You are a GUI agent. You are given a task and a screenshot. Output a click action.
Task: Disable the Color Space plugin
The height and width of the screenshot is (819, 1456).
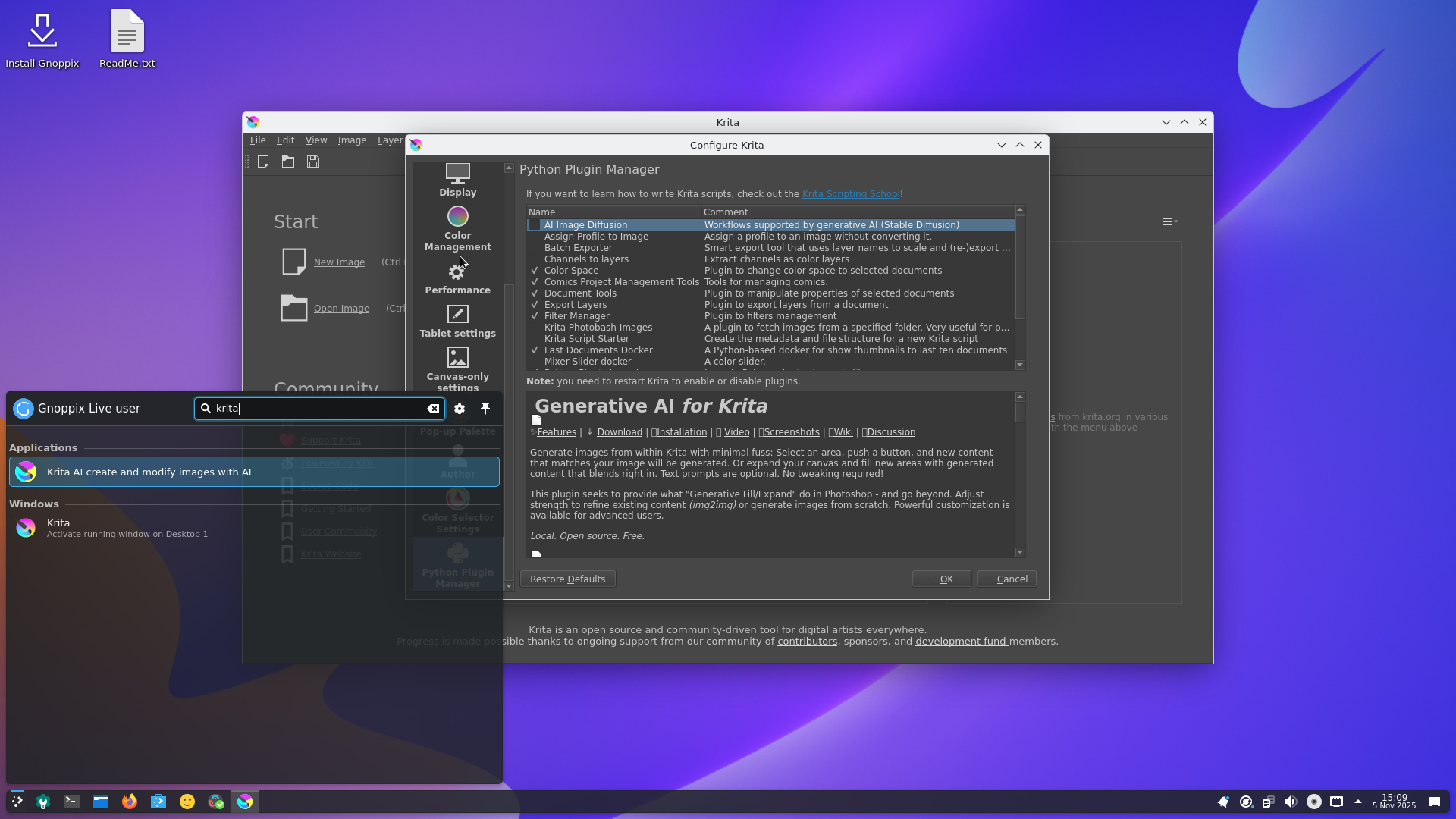coord(535,271)
